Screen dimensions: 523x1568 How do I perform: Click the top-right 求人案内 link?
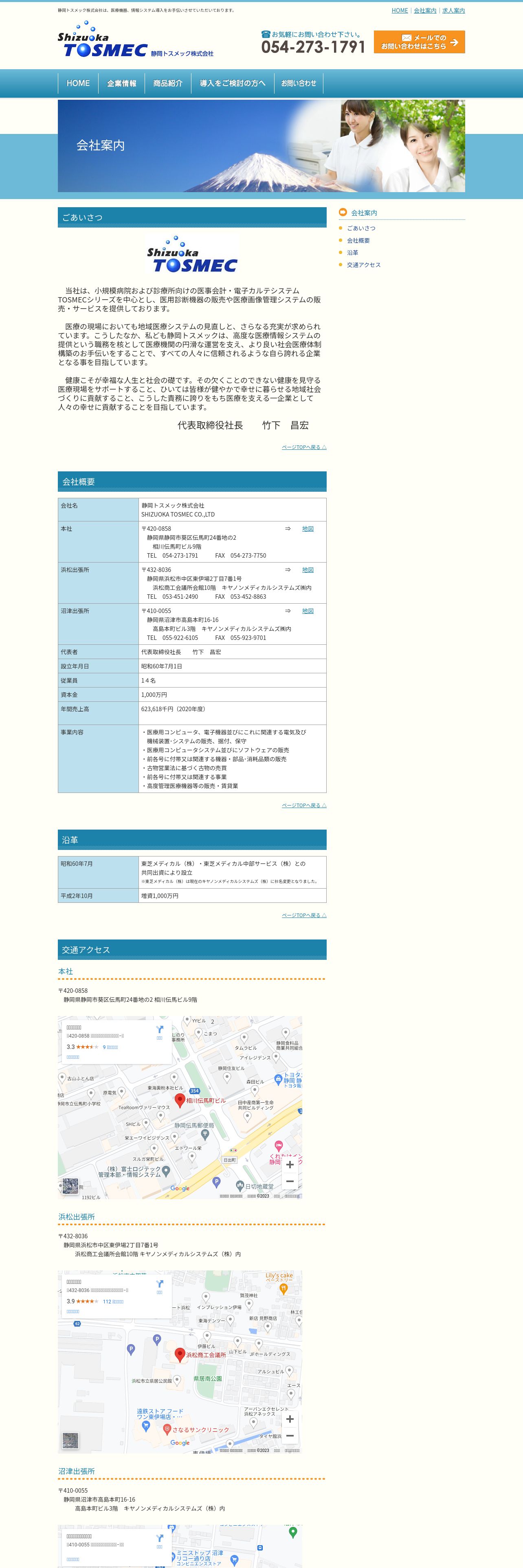(x=454, y=10)
